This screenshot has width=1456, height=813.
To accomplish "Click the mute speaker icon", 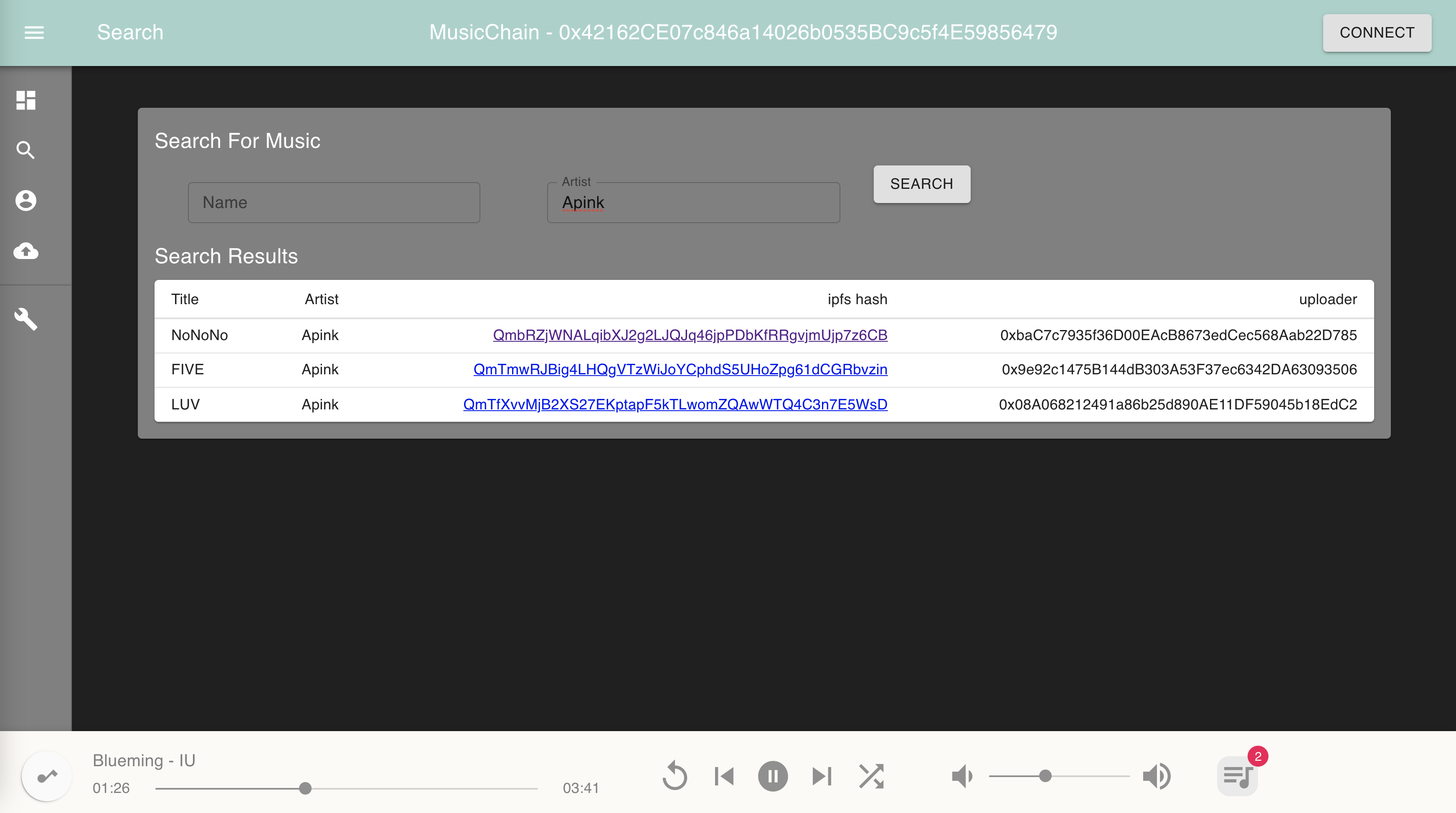I will (x=961, y=776).
